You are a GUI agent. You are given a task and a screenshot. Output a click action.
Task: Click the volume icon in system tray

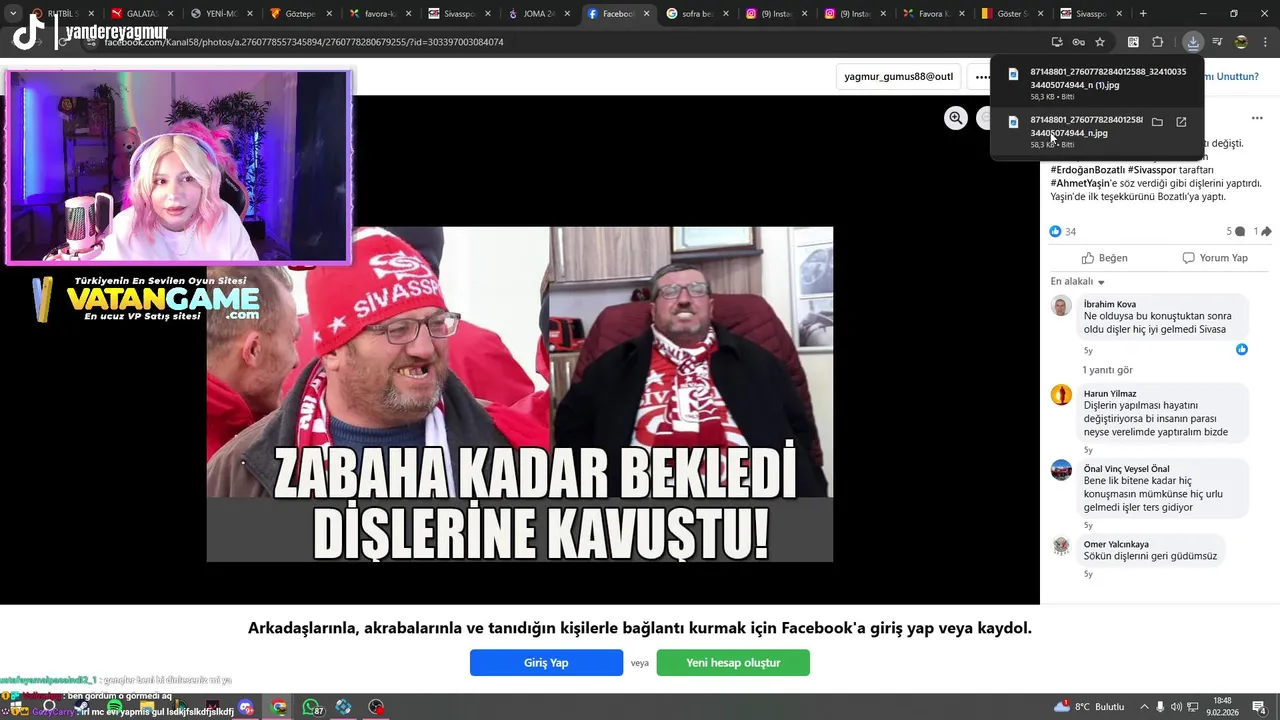click(1176, 707)
